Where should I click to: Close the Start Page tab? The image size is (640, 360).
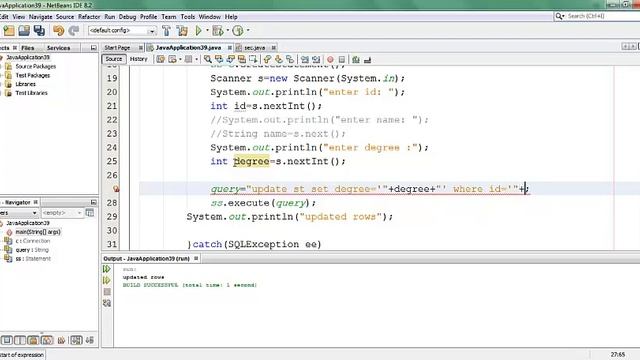pyautogui.click(x=141, y=48)
